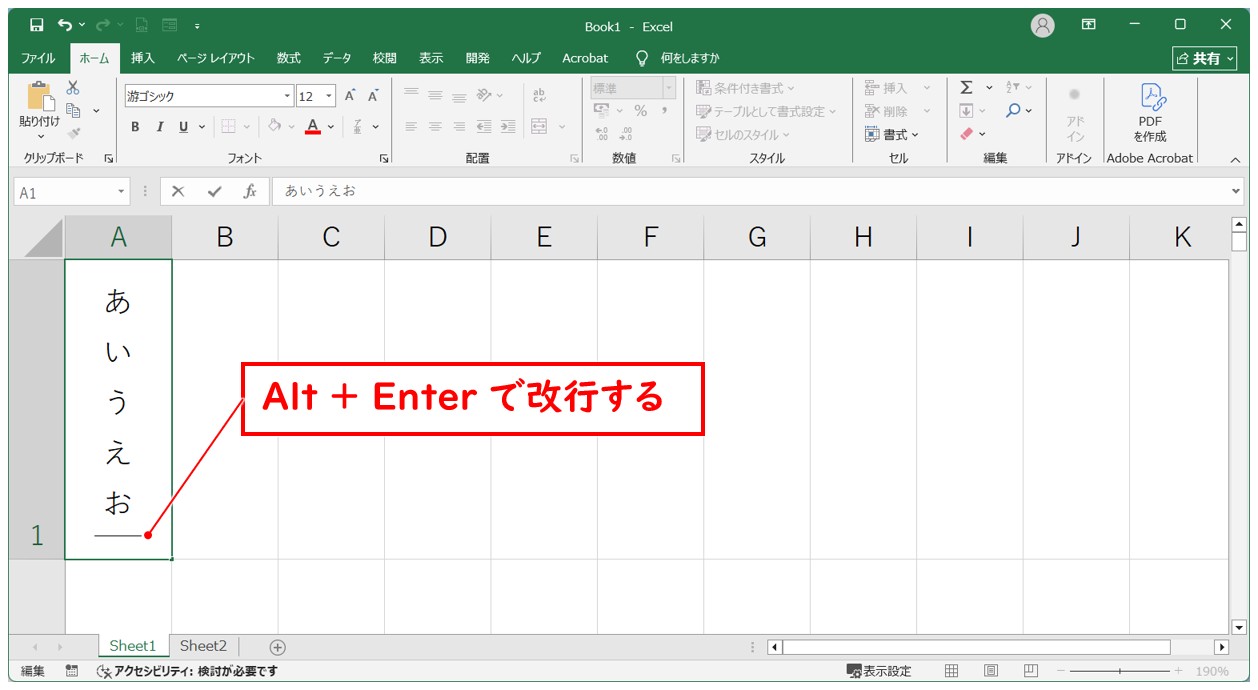1258x690 pixels.
Task: Click the 貼り付け paste icon
Action: (40, 97)
